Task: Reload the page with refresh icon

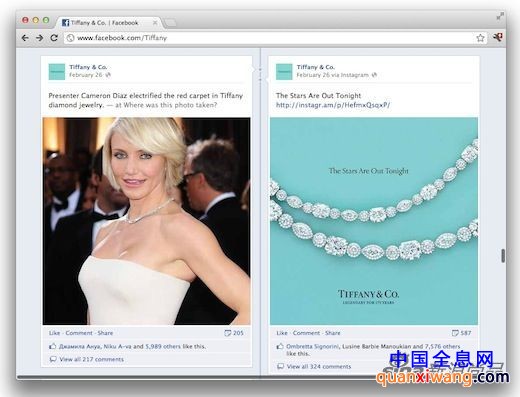Action: click(x=54, y=38)
